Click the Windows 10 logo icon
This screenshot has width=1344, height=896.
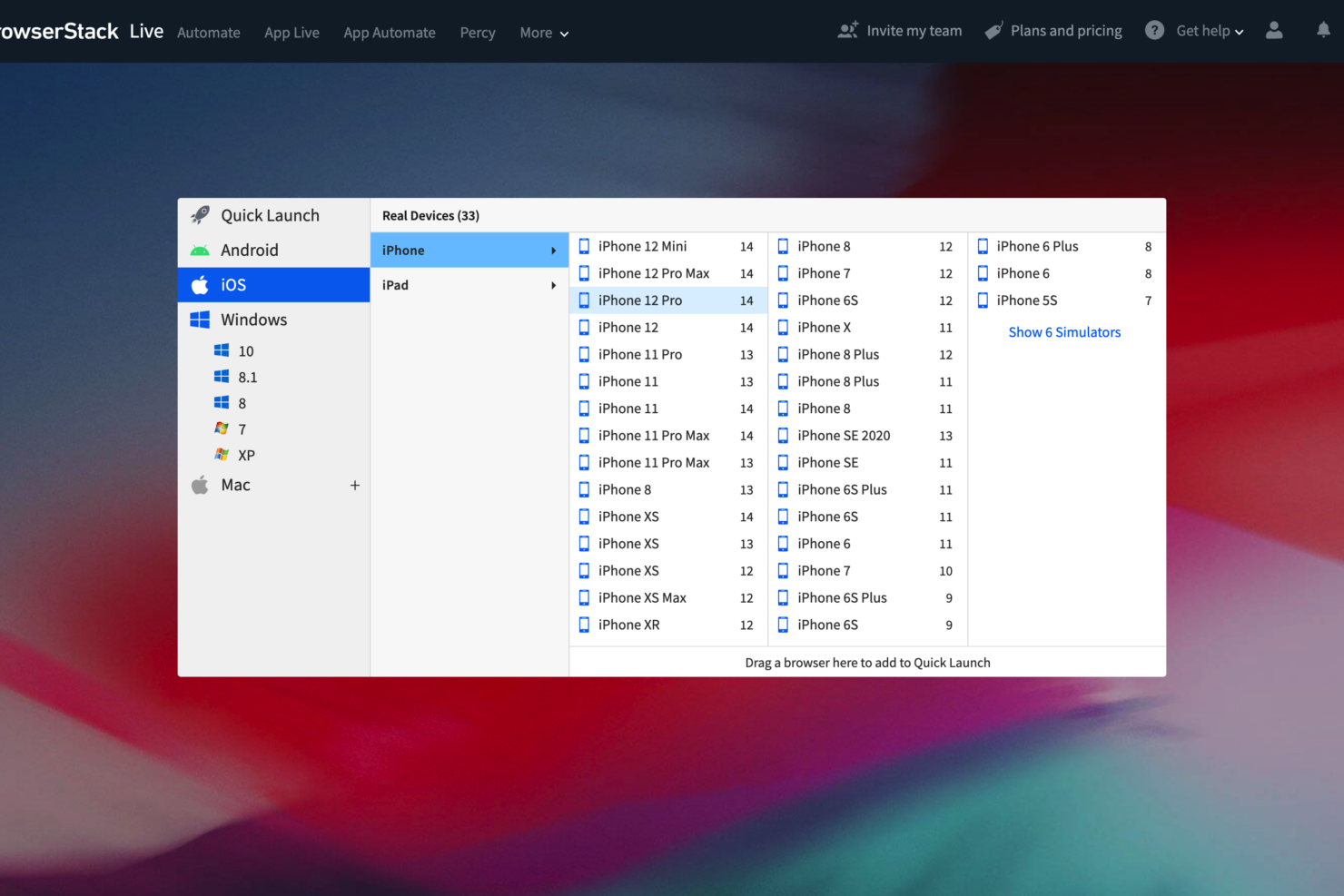click(x=222, y=350)
